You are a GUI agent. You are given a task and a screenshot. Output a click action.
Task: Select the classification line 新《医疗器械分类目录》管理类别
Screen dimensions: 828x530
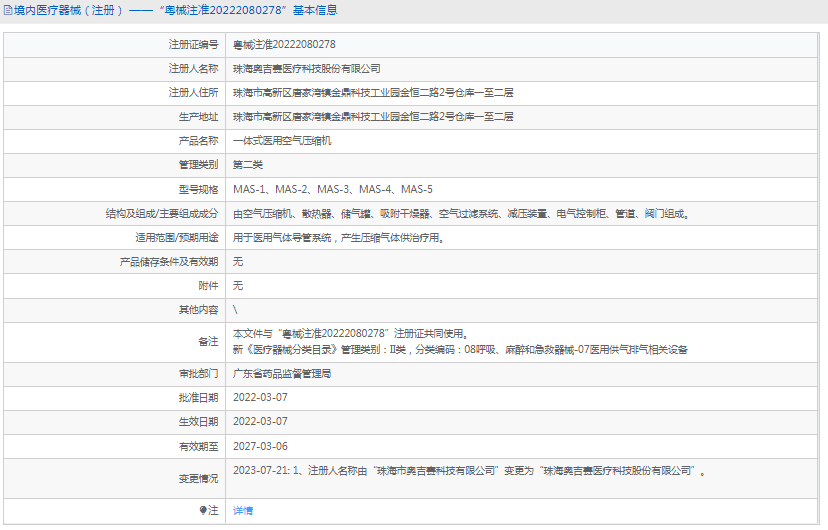coord(460,350)
